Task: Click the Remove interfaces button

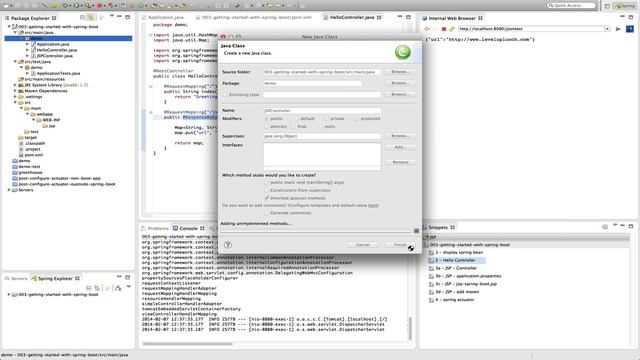Action: pyautogui.click(x=400, y=162)
